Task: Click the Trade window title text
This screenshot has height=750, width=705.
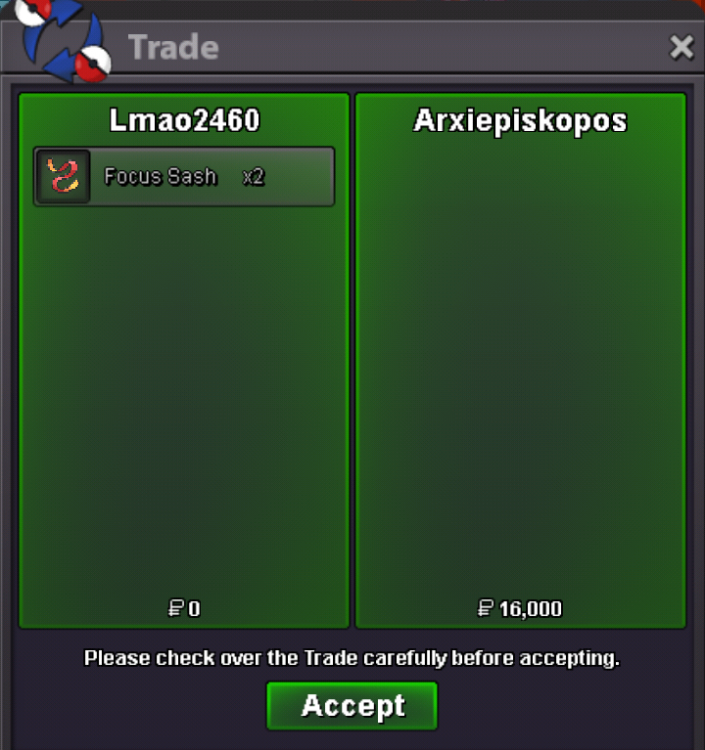Action: (x=174, y=47)
